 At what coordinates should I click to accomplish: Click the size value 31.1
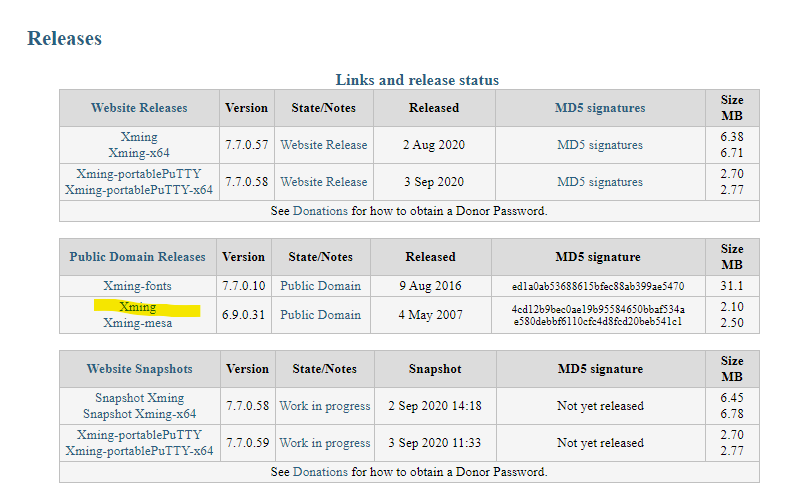(x=732, y=286)
